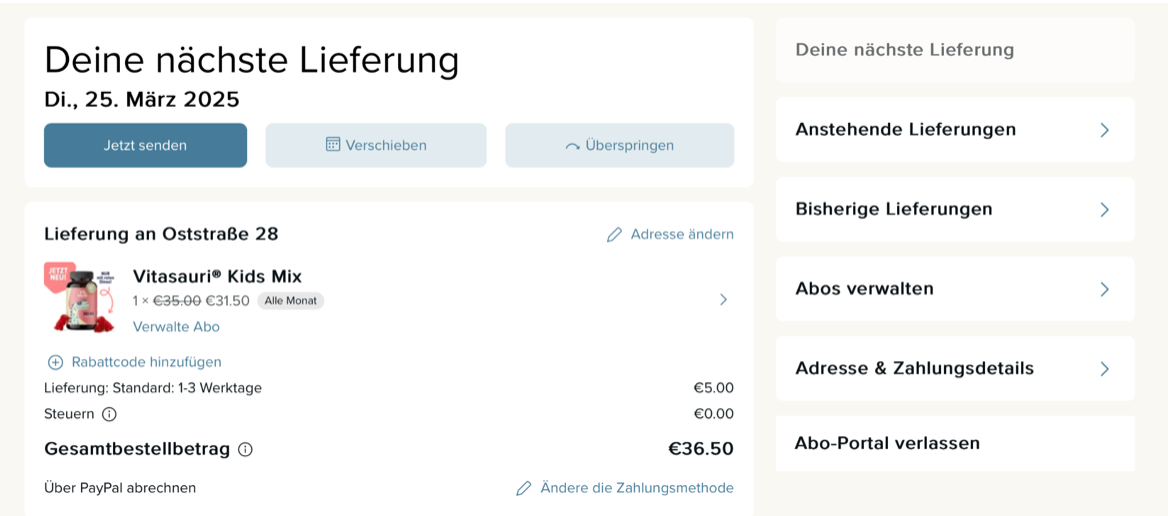
Task: Choose Abo-Portal verlassen menu item
Action: point(887,443)
